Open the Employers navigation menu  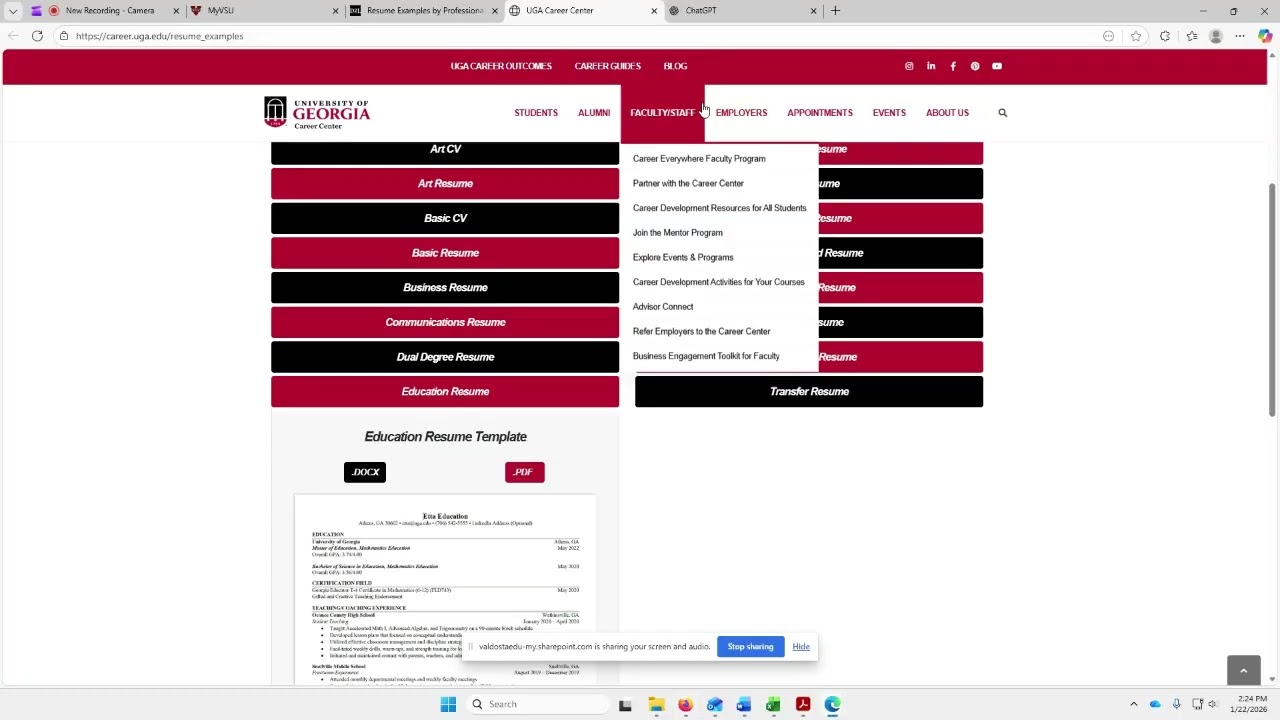point(741,113)
